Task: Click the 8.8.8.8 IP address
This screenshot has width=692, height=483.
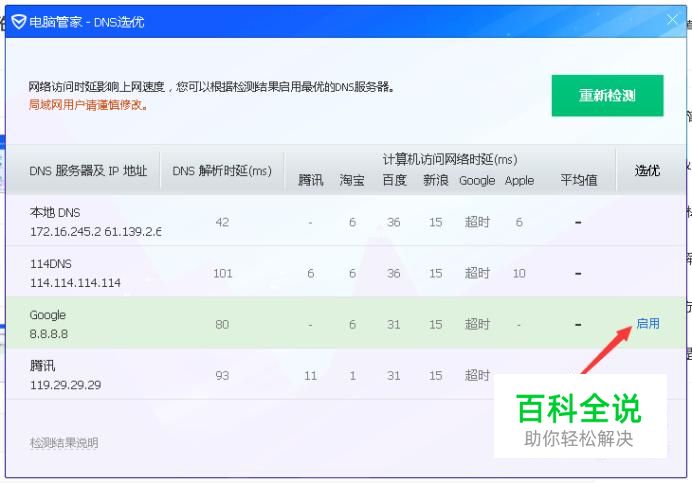Action: click(x=49, y=334)
